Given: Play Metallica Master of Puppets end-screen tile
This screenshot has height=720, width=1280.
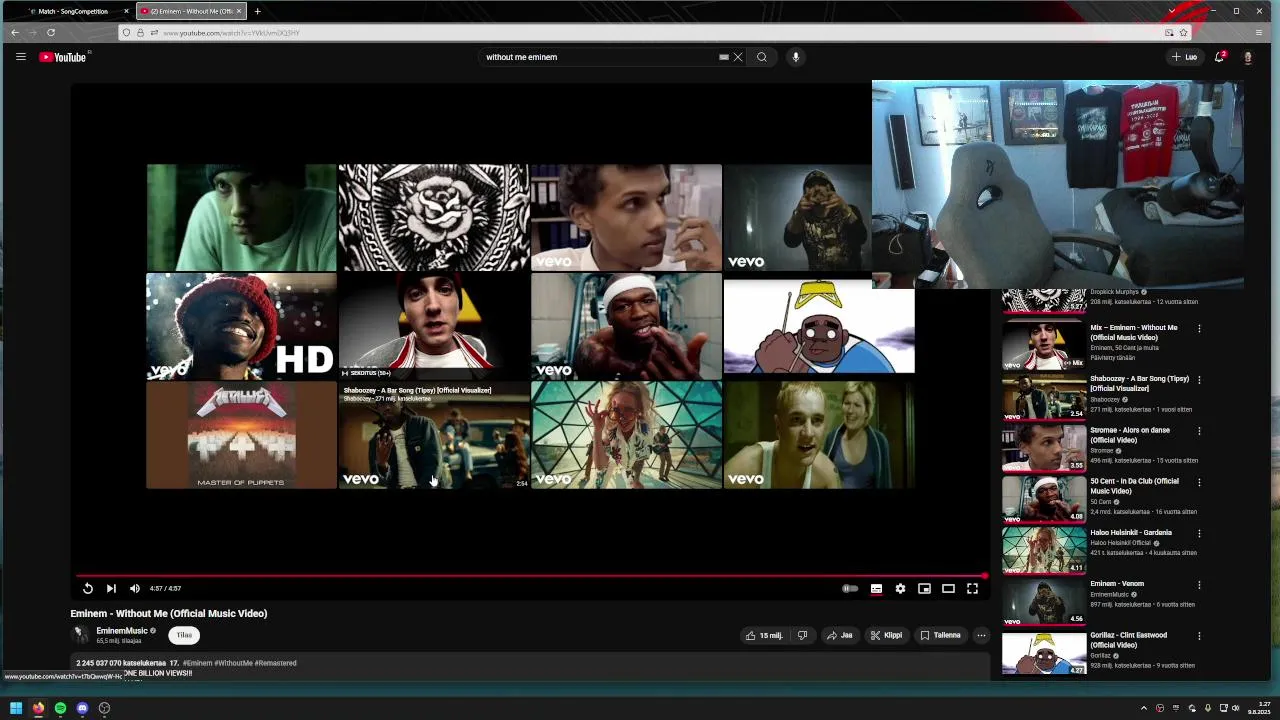Looking at the screenshot, I should point(241,435).
